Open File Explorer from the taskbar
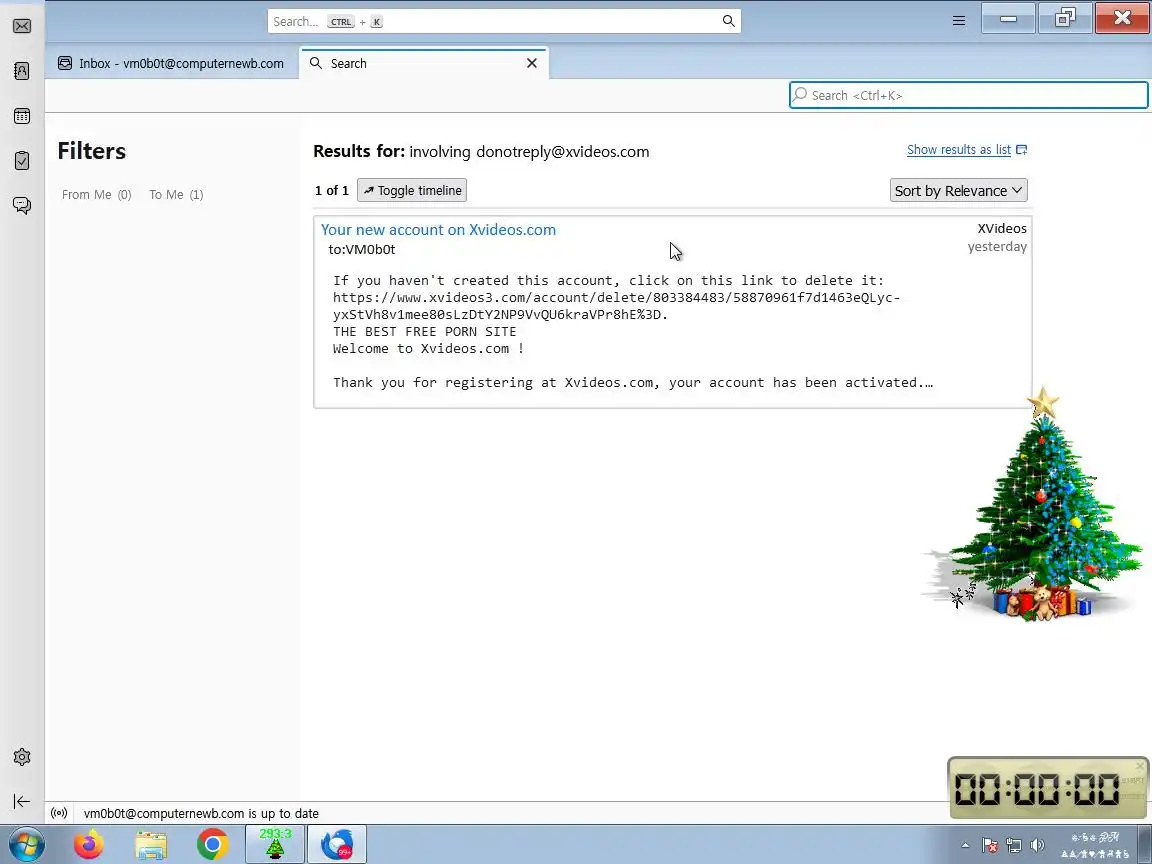 pos(151,845)
